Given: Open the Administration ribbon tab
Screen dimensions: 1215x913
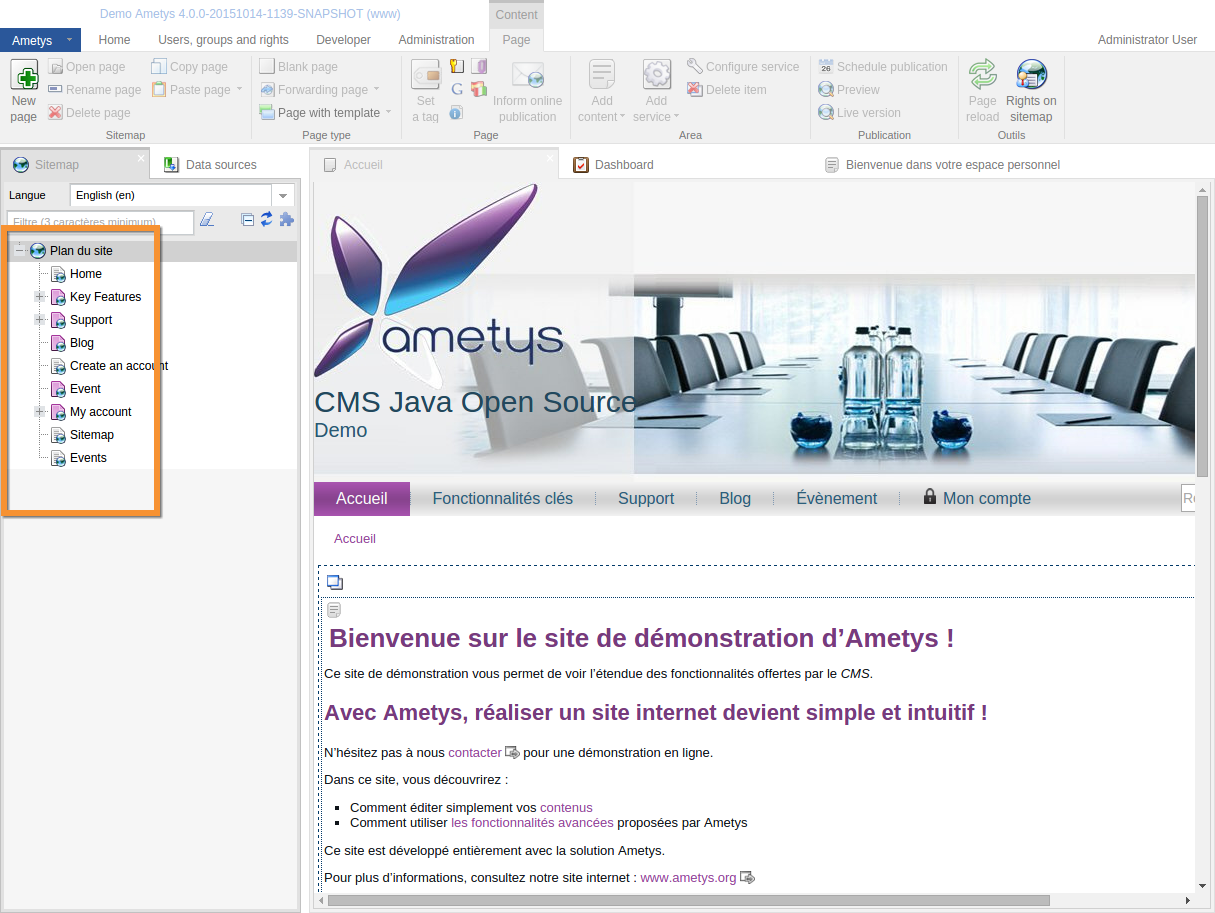Looking at the screenshot, I should click(436, 40).
